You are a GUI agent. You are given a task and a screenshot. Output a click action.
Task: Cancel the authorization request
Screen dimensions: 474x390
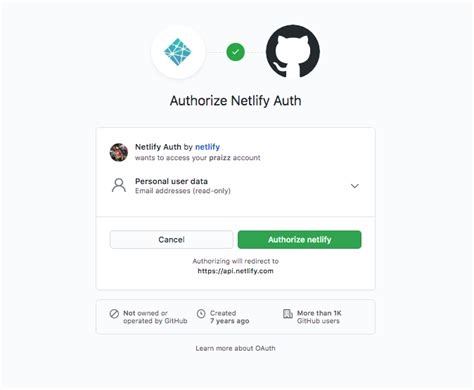[x=171, y=239]
